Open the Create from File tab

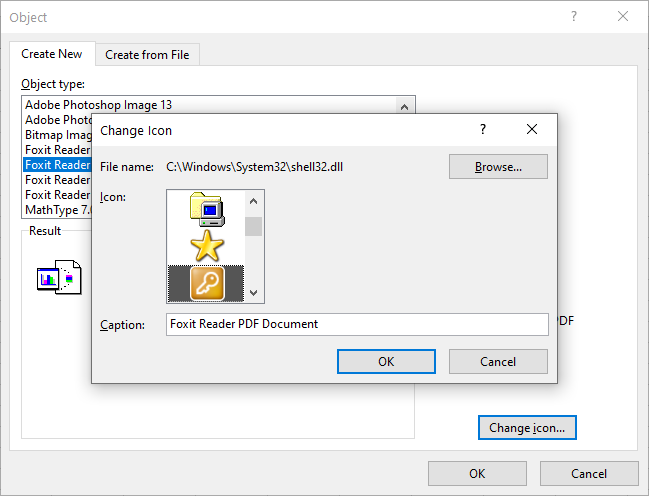pyautogui.click(x=147, y=55)
